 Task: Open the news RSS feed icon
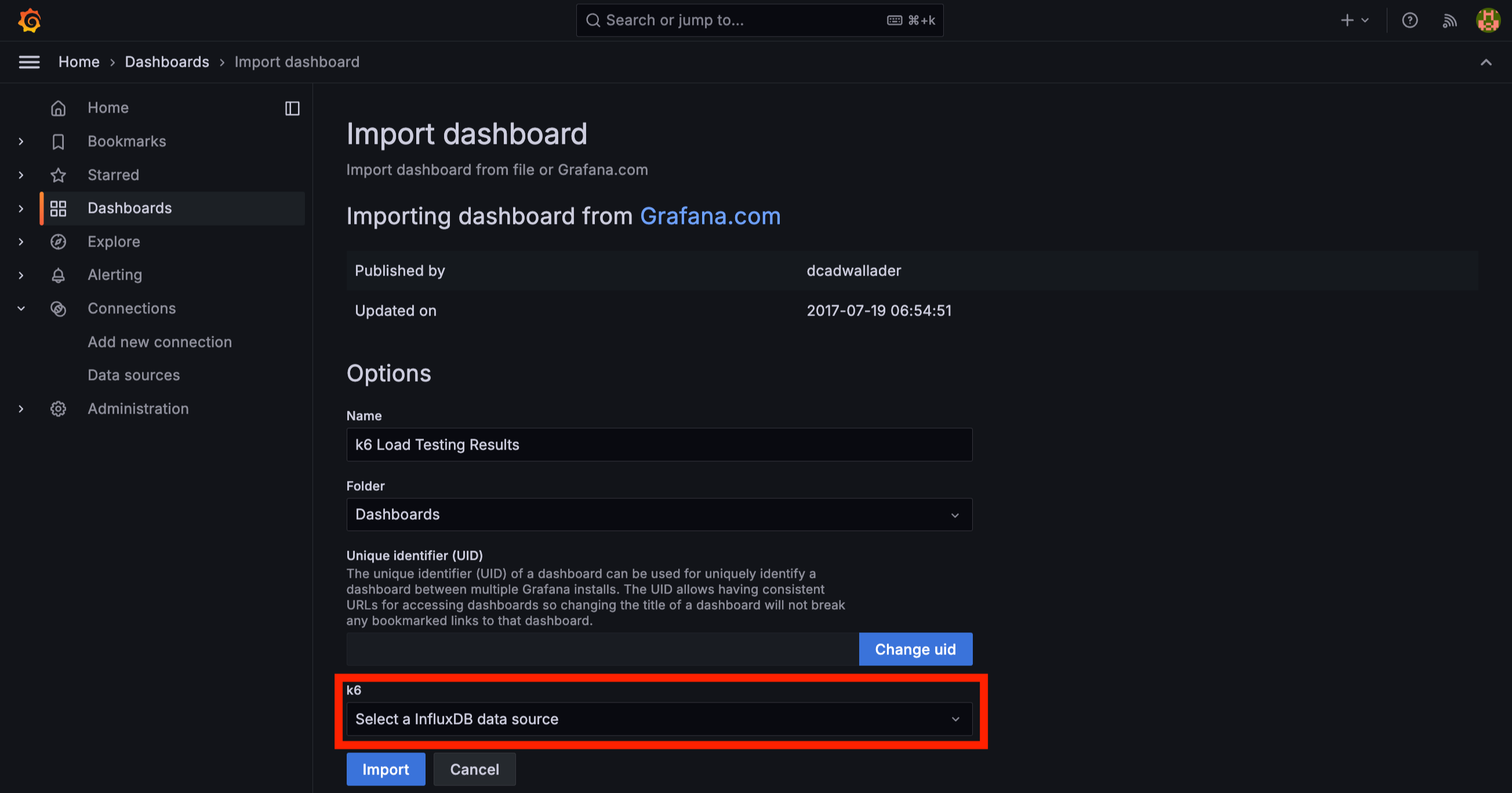[1450, 20]
